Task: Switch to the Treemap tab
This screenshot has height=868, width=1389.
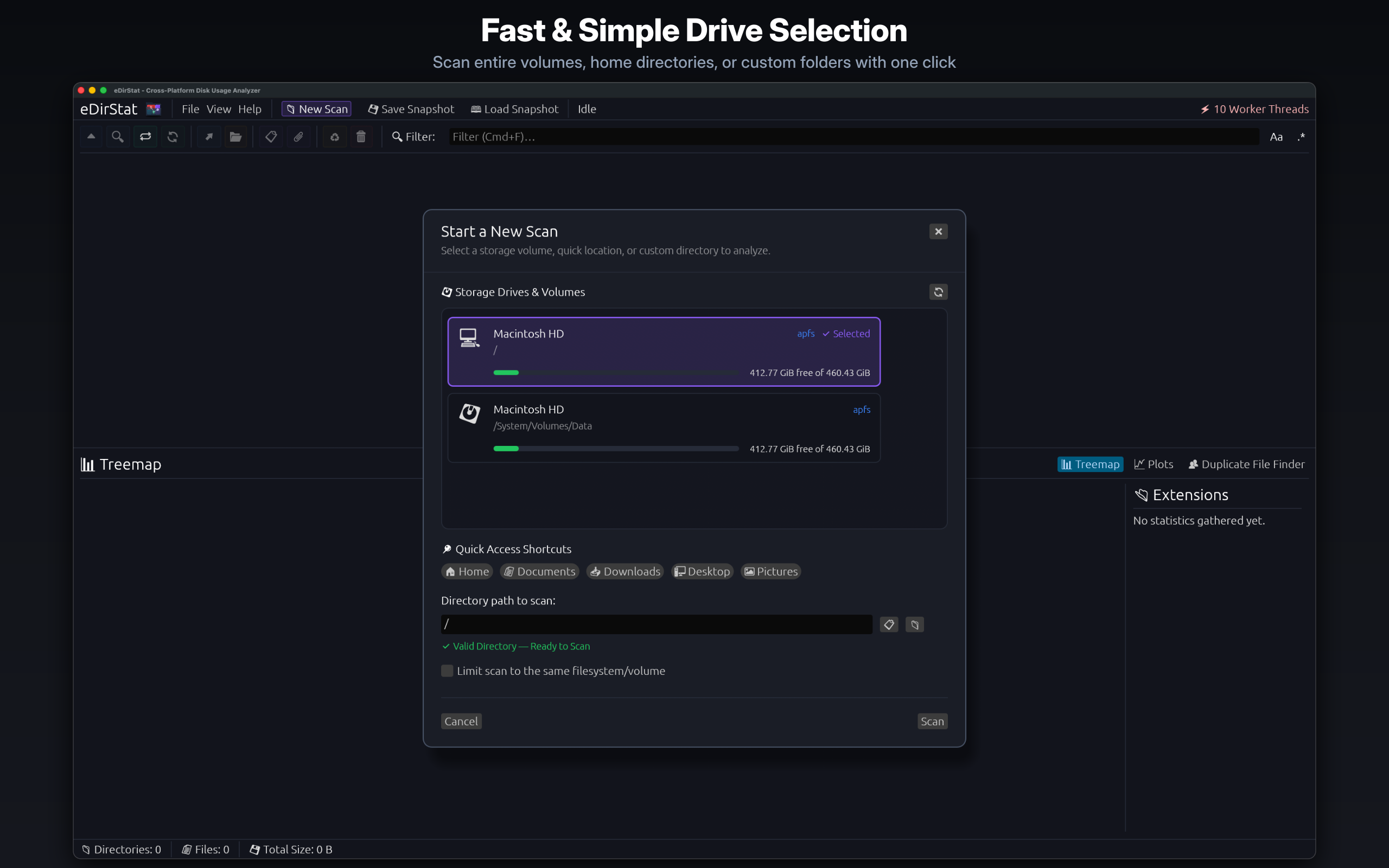Action: coord(1090,464)
